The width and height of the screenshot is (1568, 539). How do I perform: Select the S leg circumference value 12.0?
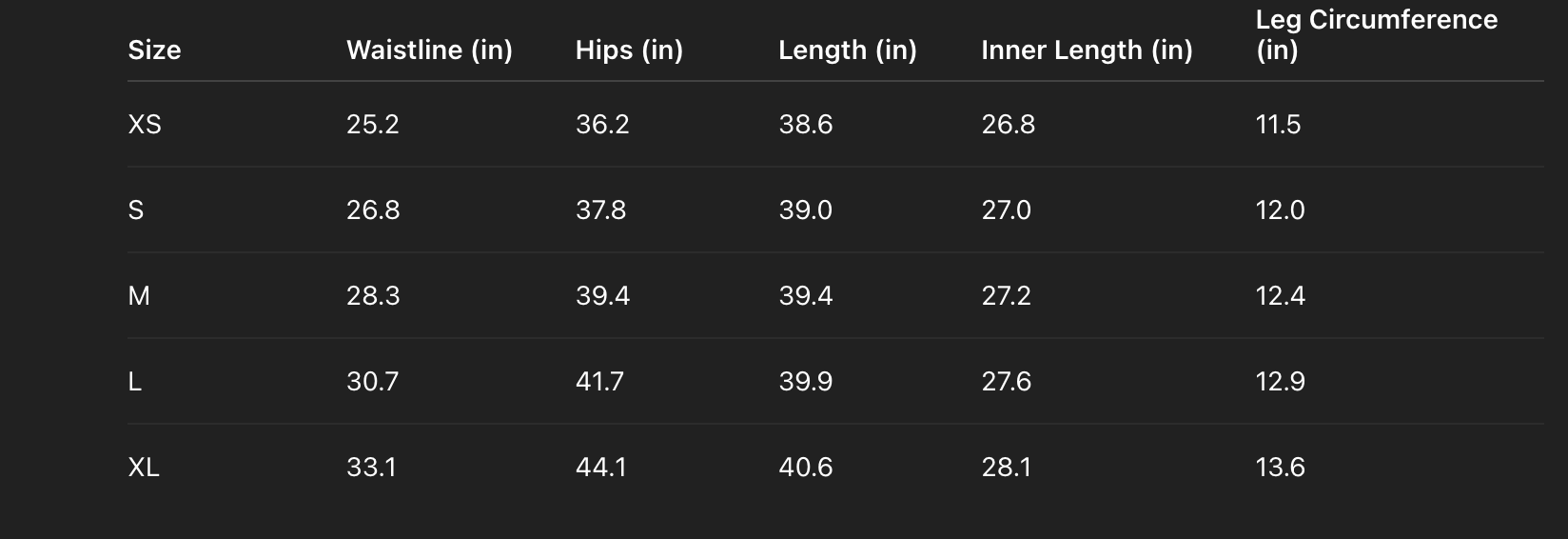[1280, 210]
